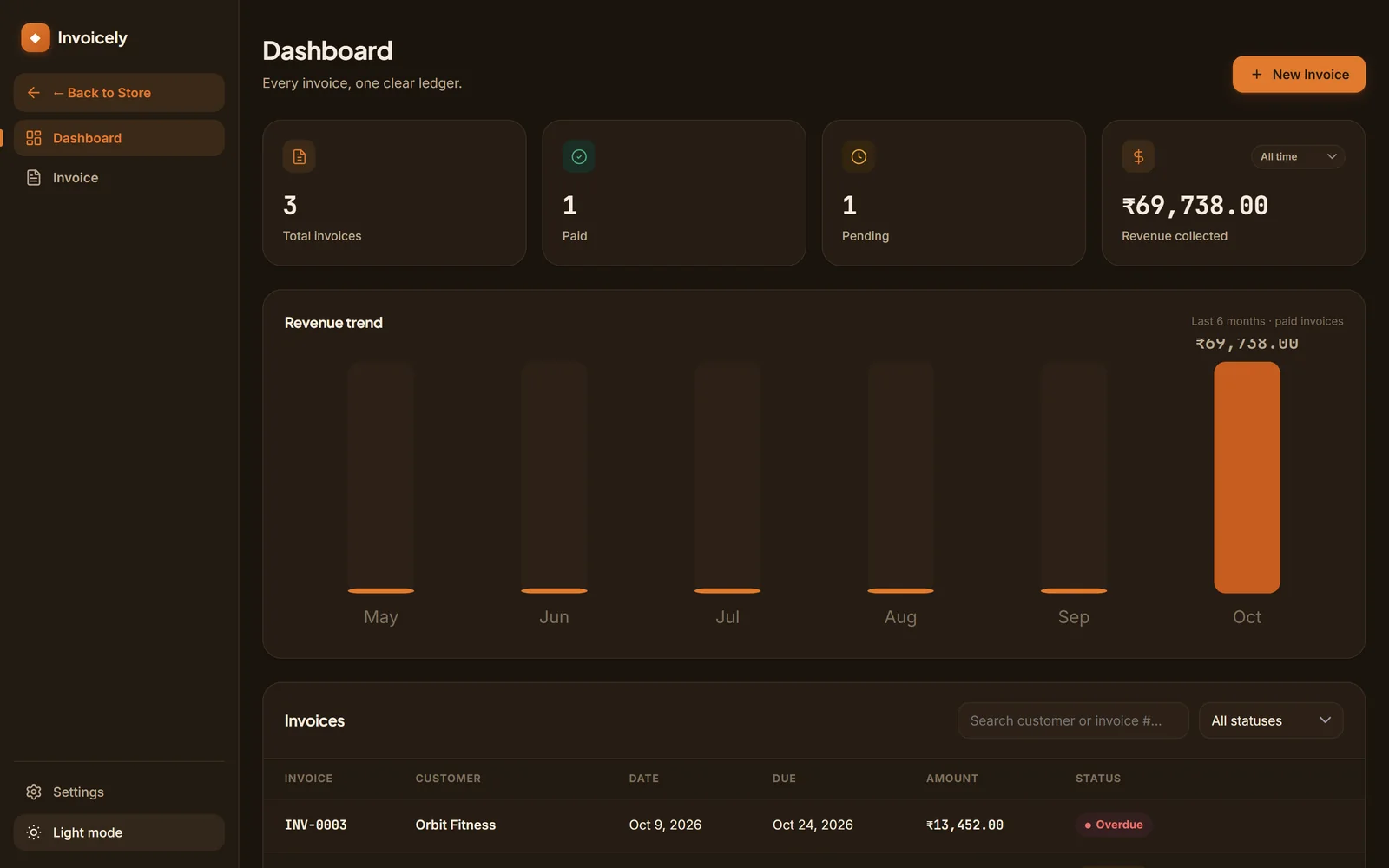Viewport: 1389px width, 868px height.
Task: Open the Invoice menu item
Action: (119, 177)
